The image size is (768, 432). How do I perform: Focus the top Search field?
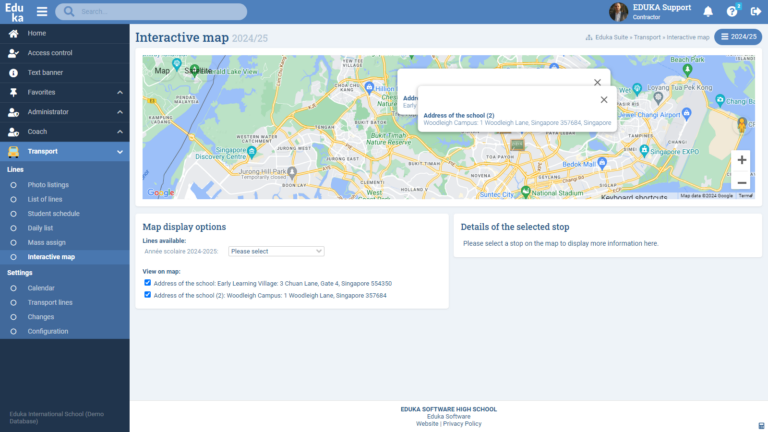[x=151, y=11]
